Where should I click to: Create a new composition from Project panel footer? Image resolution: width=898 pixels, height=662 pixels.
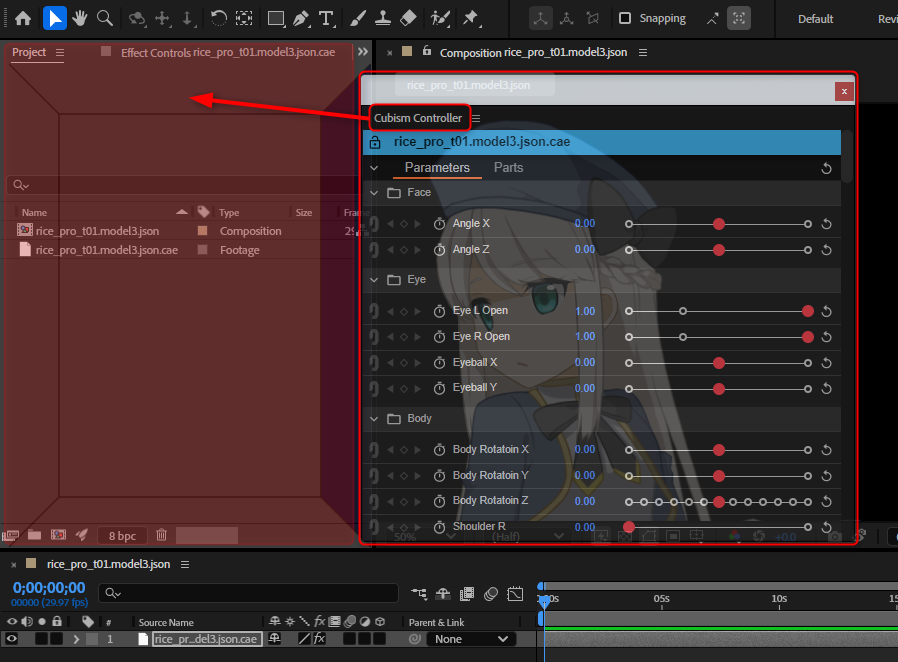58,535
